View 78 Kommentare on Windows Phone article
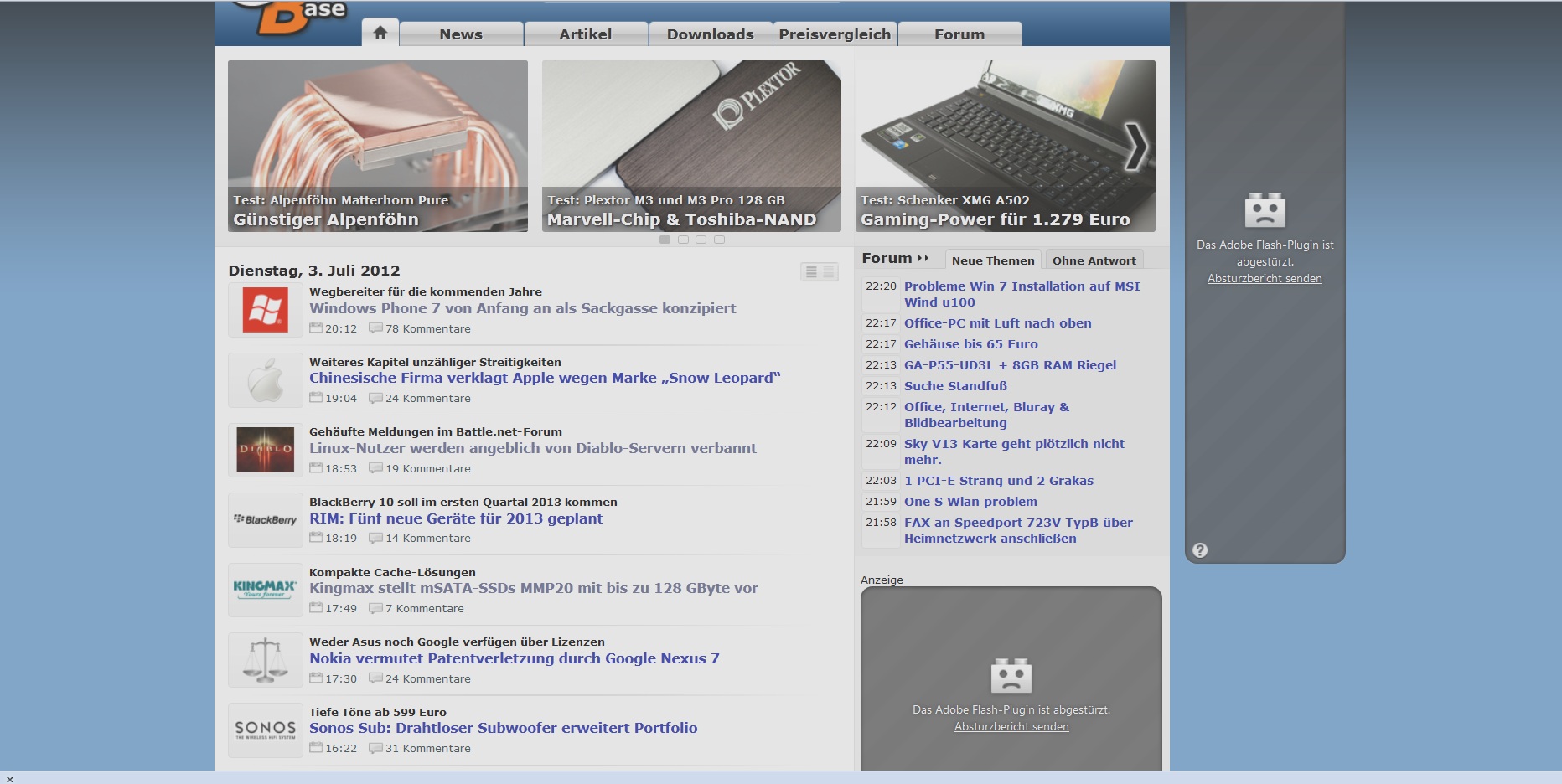 pyautogui.click(x=427, y=328)
